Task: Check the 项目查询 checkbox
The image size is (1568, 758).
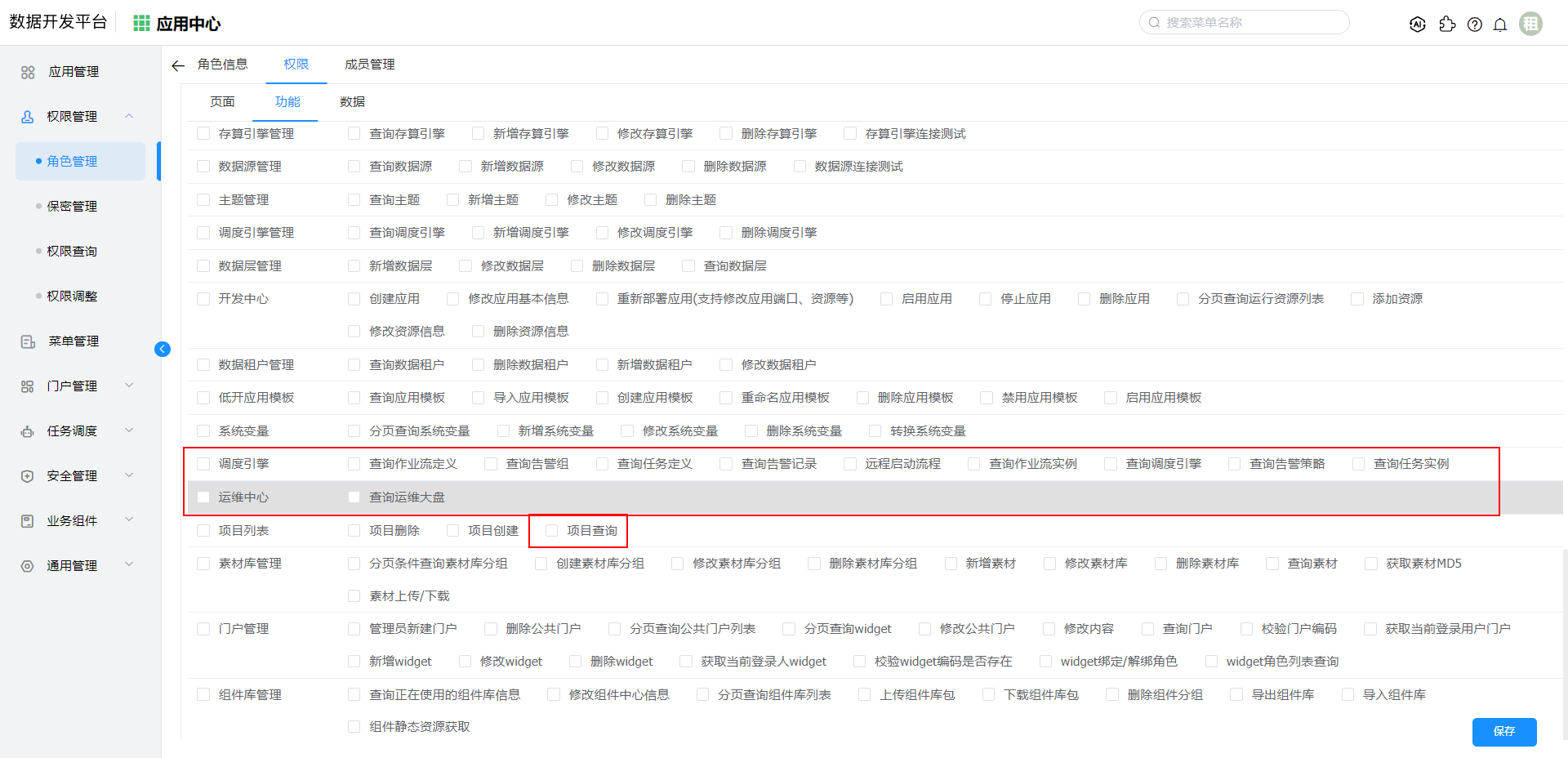Action: tap(552, 531)
